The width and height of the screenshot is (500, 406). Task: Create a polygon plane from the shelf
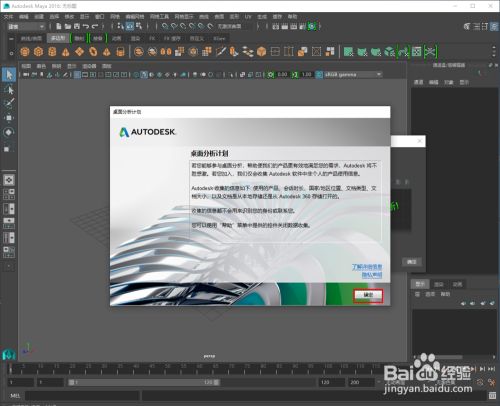[x=79, y=52]
